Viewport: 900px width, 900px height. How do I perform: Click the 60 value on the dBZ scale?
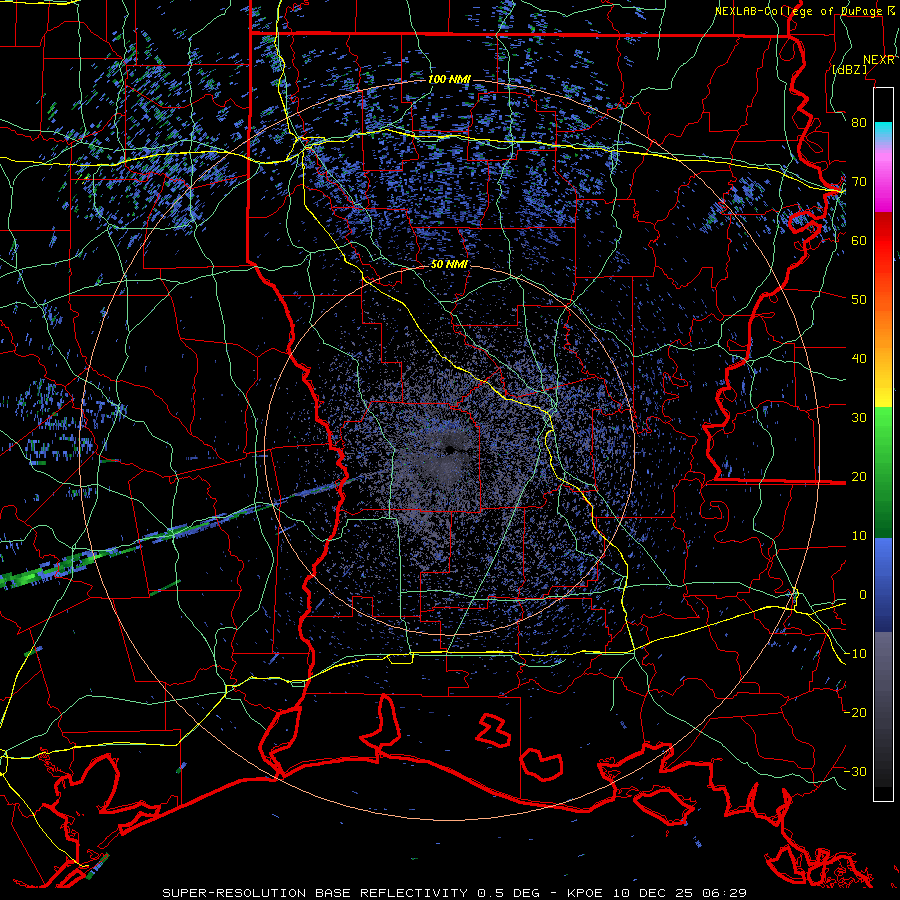859,240
